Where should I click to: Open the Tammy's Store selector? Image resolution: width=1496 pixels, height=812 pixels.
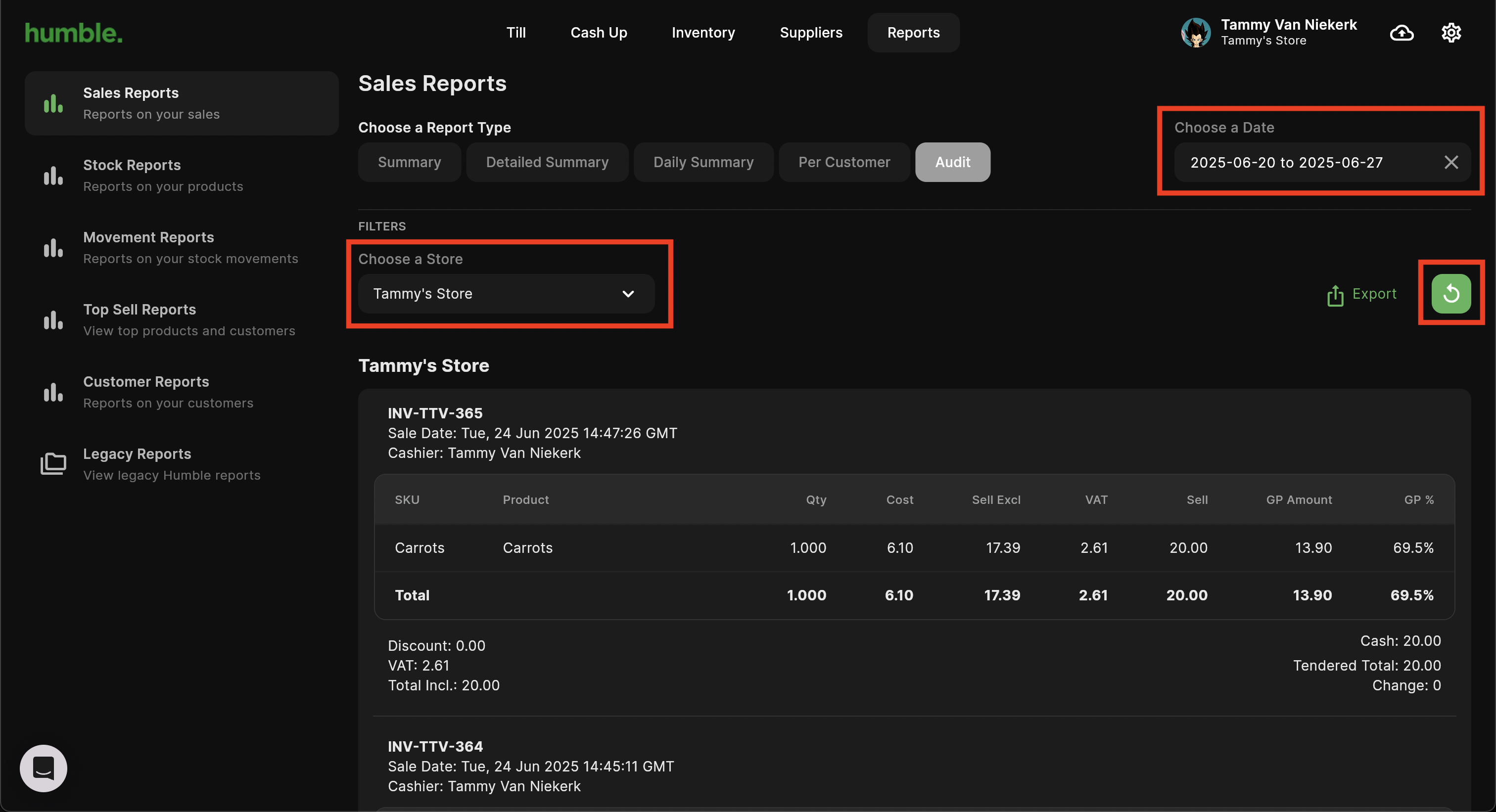click(x=507, y=294)
